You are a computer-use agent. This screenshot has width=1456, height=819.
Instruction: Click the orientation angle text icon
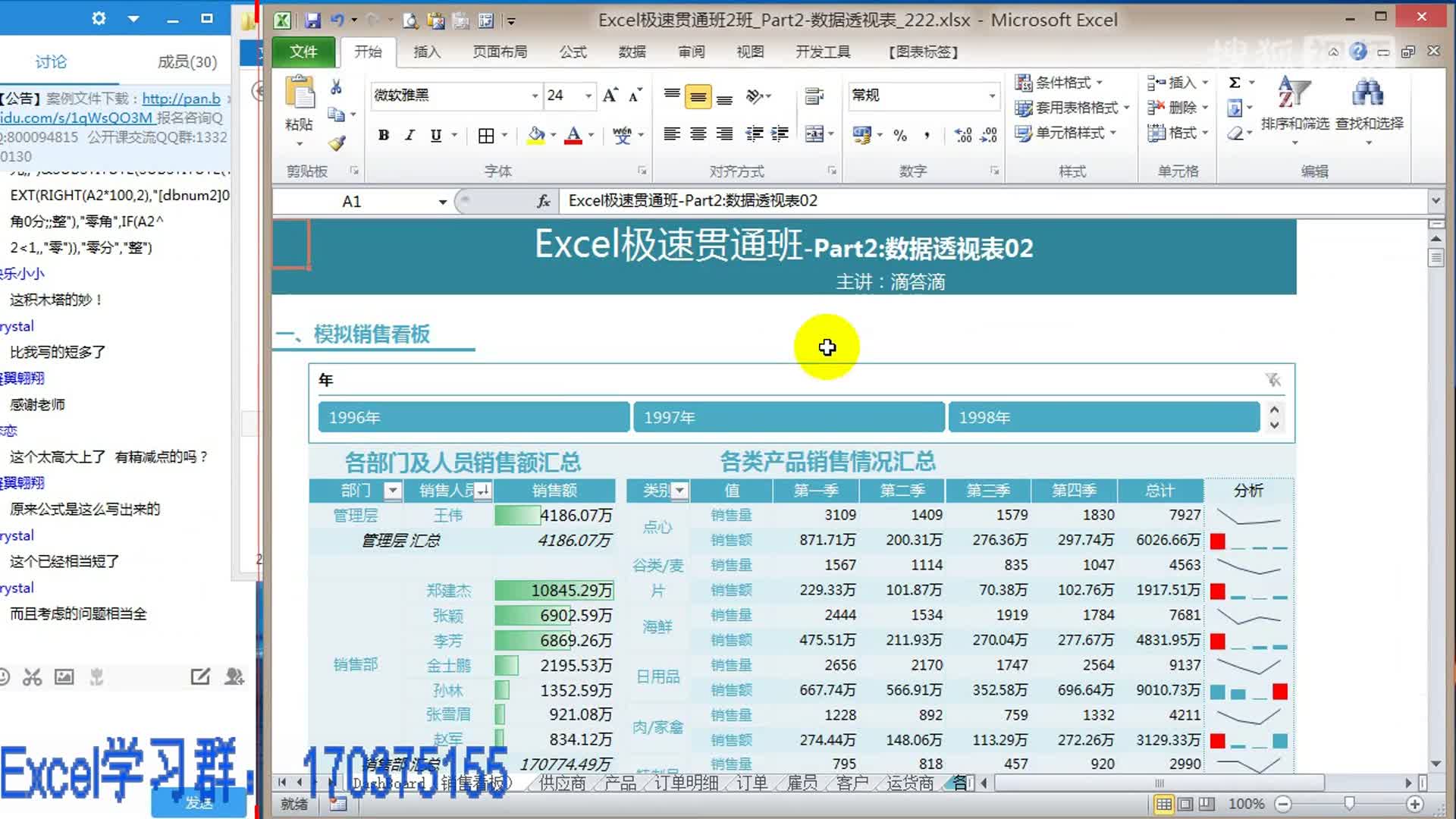point(755,96)
